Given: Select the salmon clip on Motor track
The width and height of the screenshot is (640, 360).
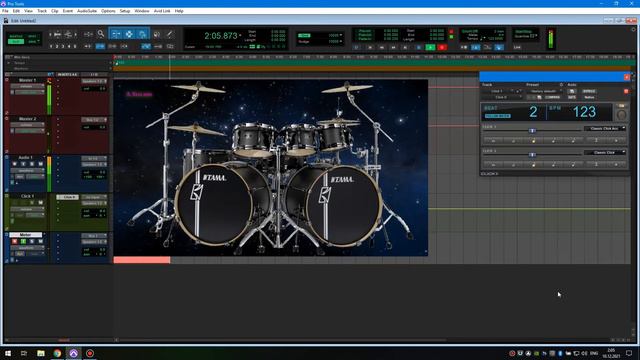Looking at the screenshot, I should click(x=142, y=260).
